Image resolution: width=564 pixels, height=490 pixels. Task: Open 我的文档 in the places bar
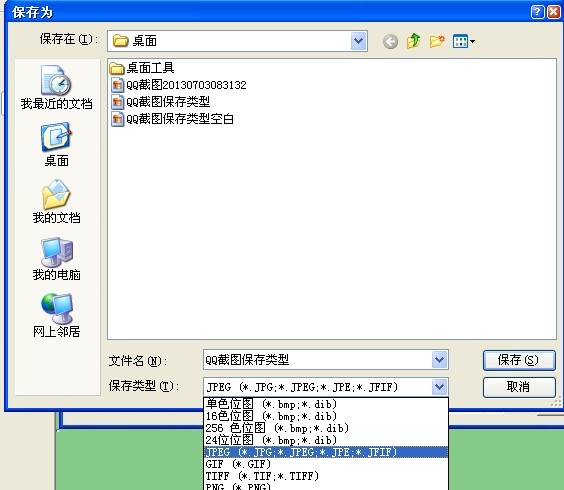pos(56,201)
